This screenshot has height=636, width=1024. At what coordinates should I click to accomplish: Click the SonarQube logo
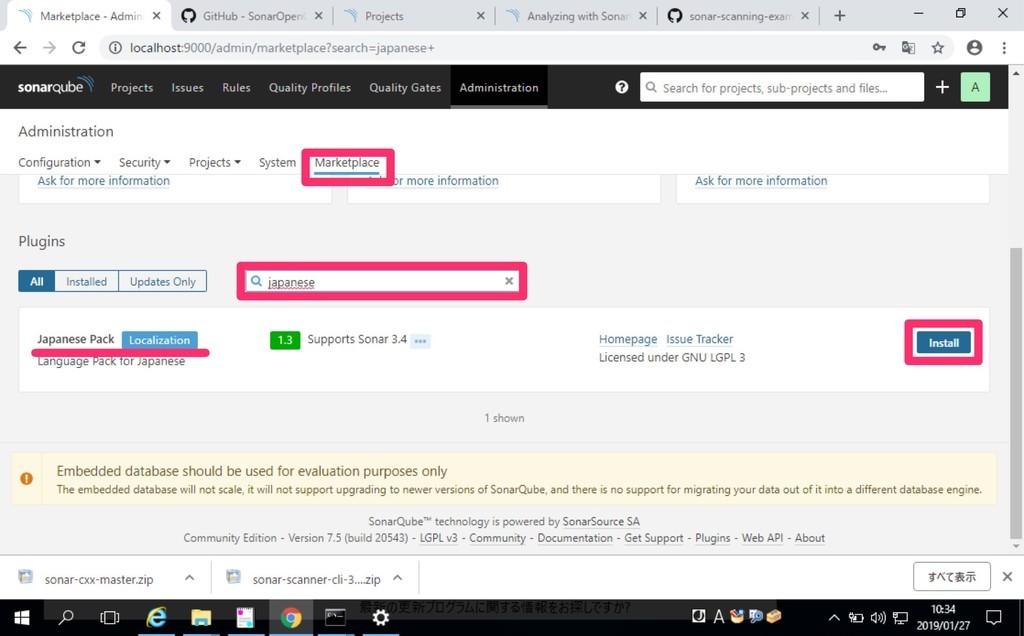[x=56, y=86]
